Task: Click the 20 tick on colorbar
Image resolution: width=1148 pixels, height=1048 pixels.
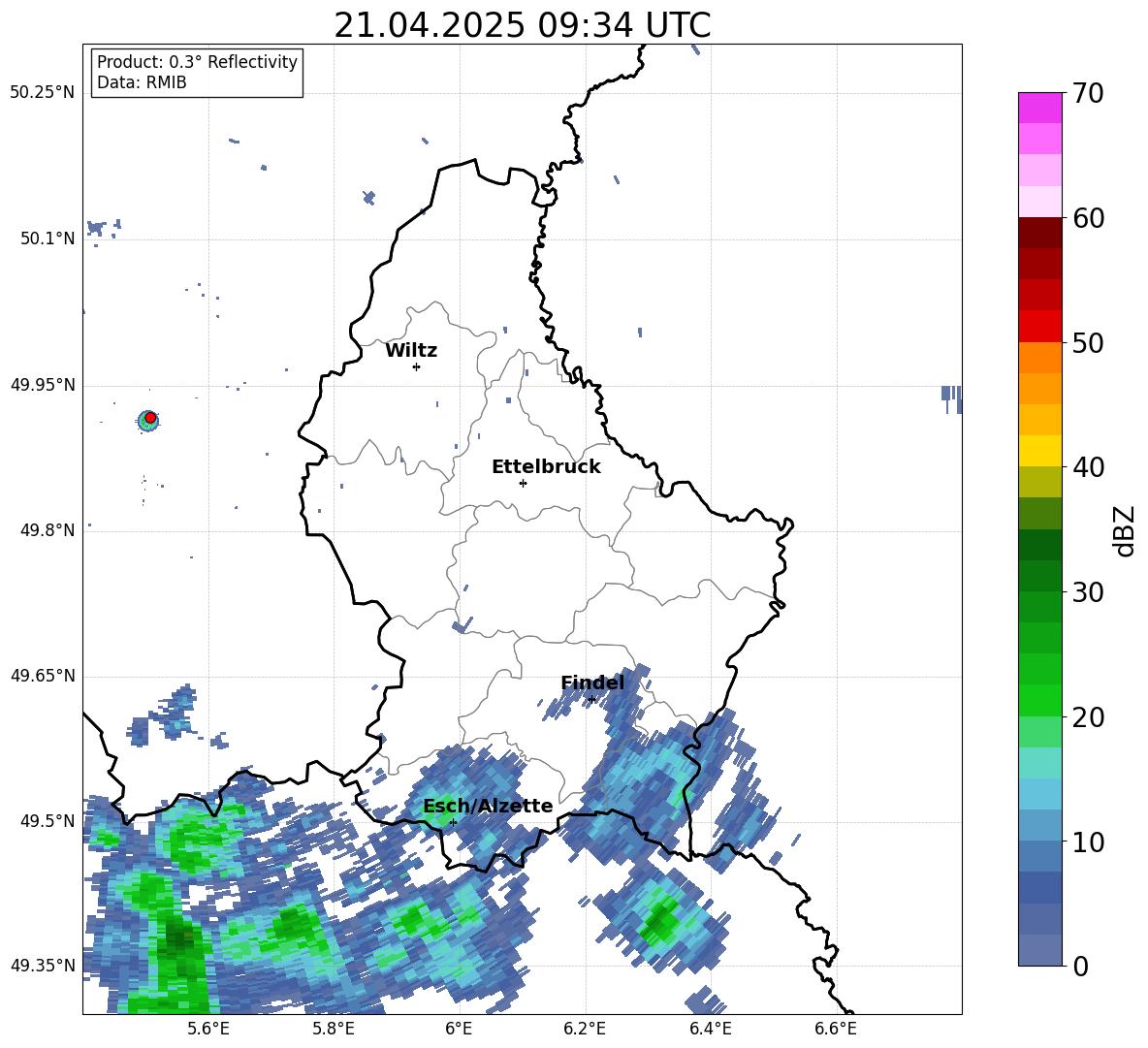Action: pos(1088,716)
